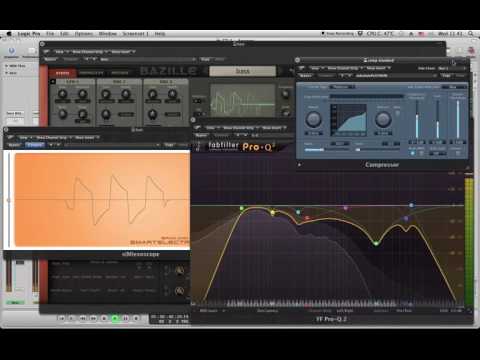Click the Compressor Release slider
The width and height of the screenshot is (480, 360).
point(377,150)
